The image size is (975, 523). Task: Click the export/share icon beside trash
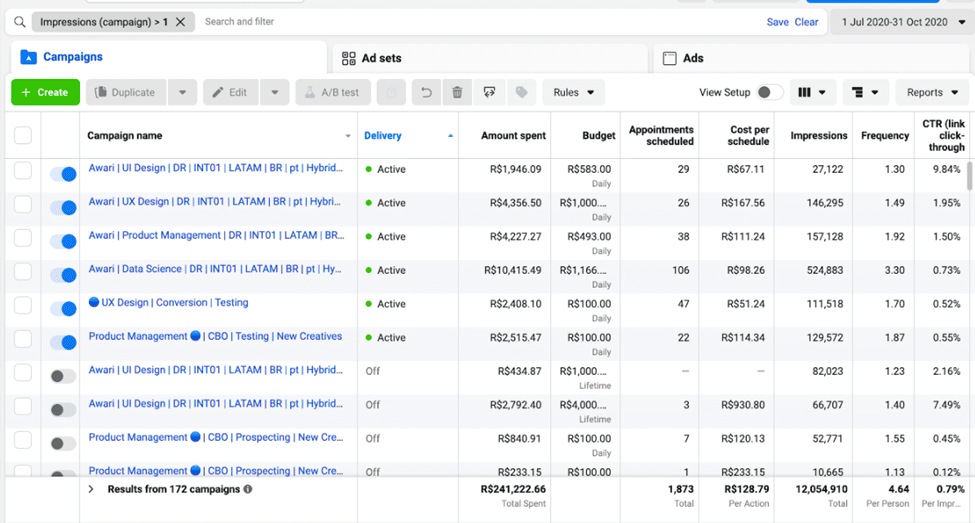[x=489, y=92]
